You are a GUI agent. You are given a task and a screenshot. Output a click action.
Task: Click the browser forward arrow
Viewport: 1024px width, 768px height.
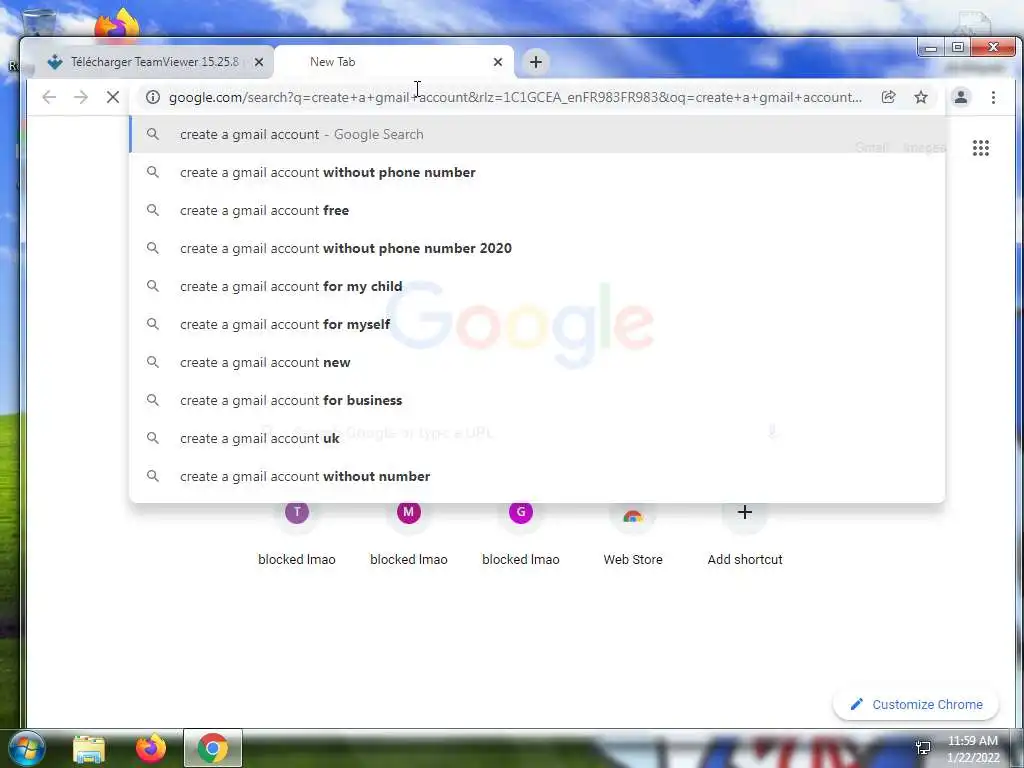pyautogui.click(x=81, y=97)
